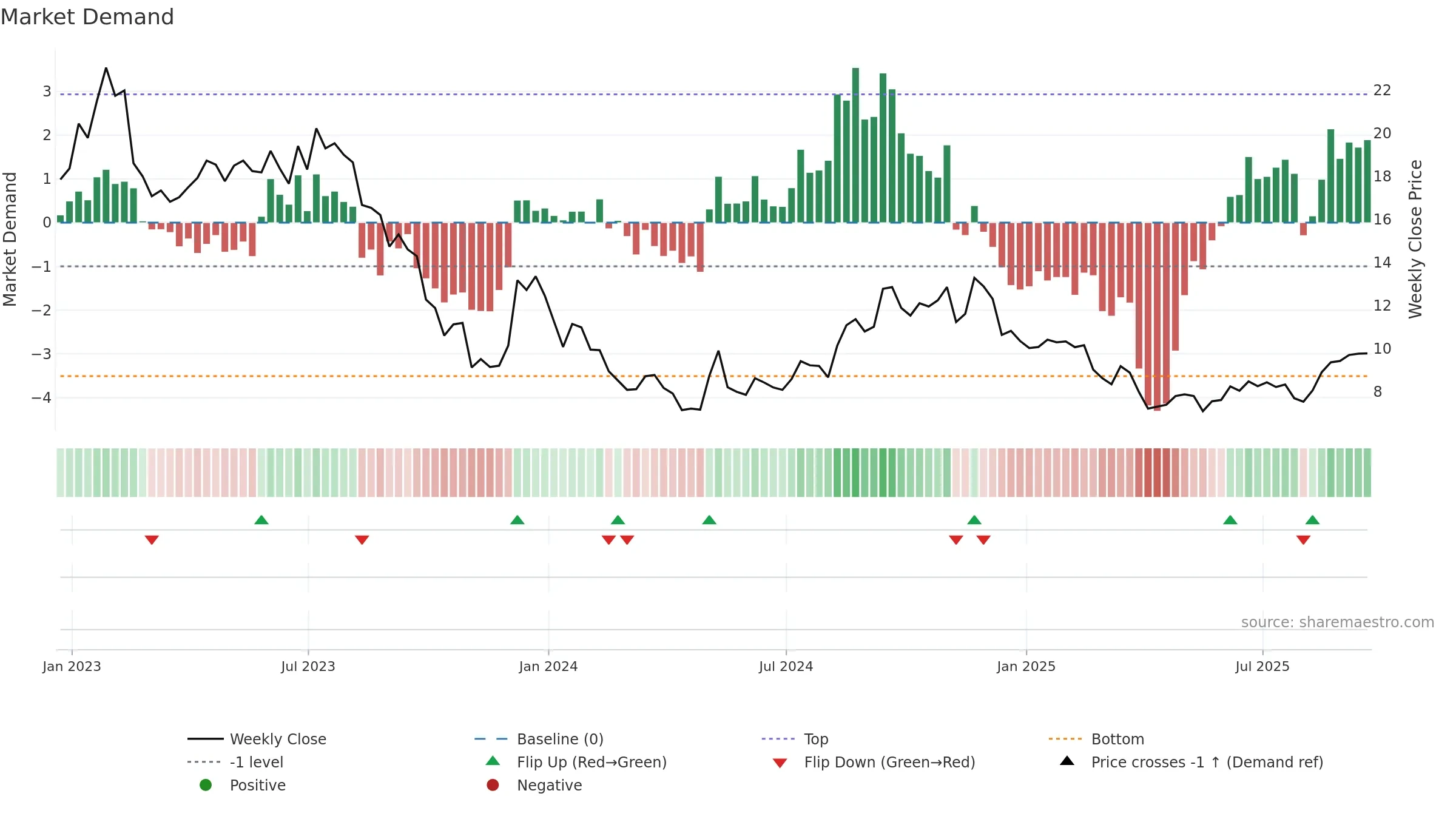
Task: Click the '−4' tick on the left demand axis
Action: click(42, 398)
